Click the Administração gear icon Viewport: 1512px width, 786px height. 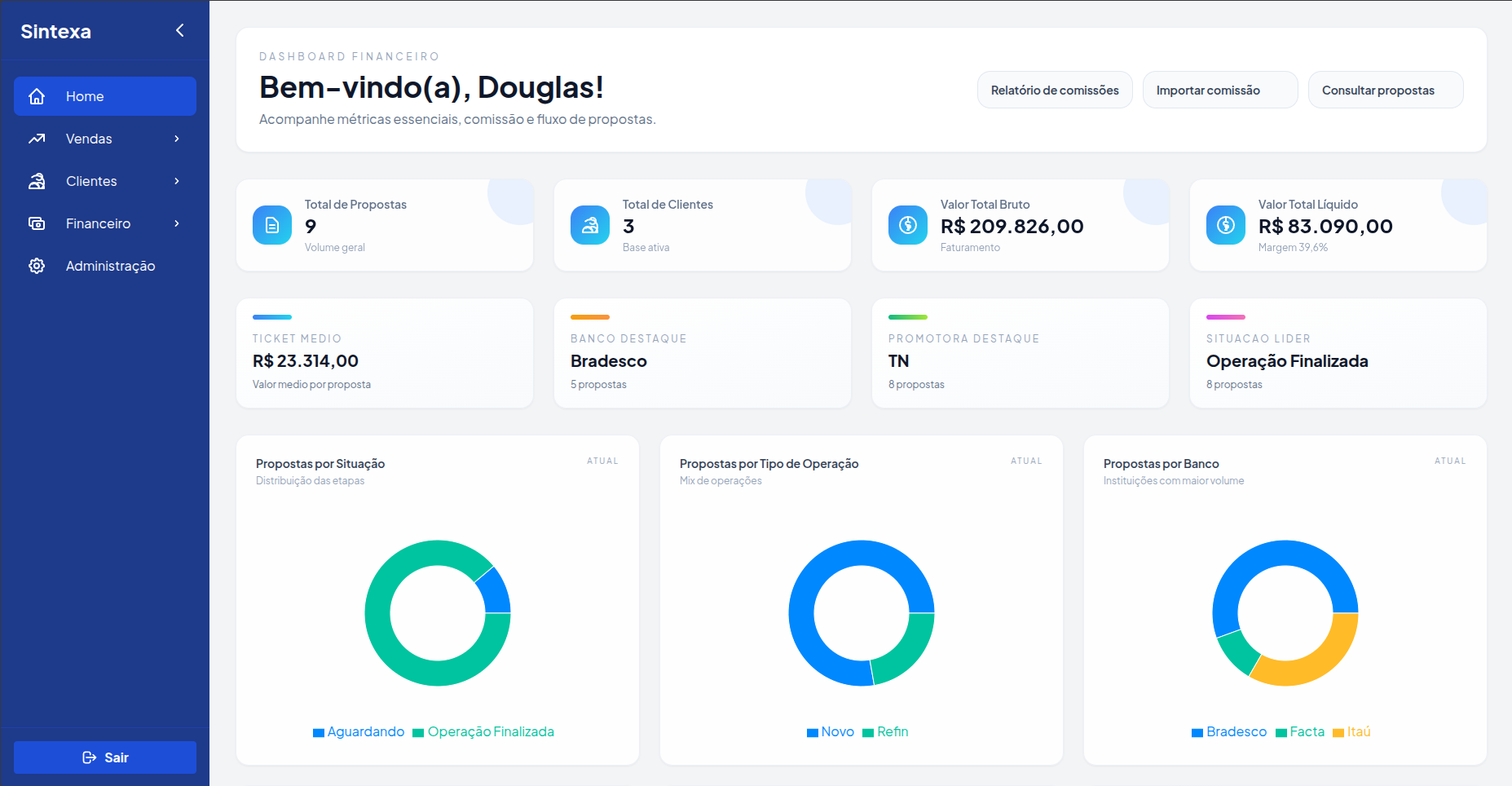point(37,266)
